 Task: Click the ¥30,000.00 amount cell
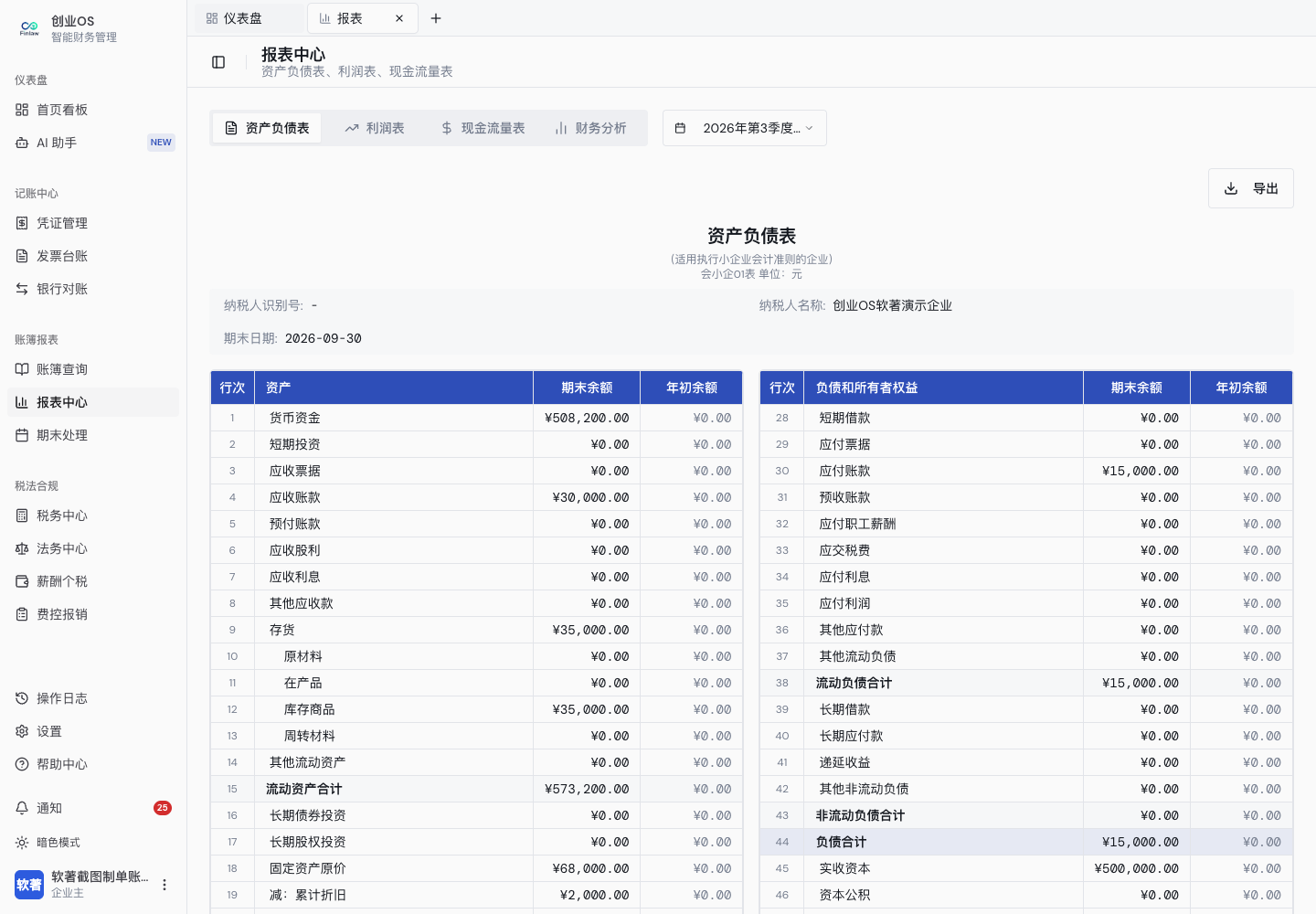coord(587,497)
